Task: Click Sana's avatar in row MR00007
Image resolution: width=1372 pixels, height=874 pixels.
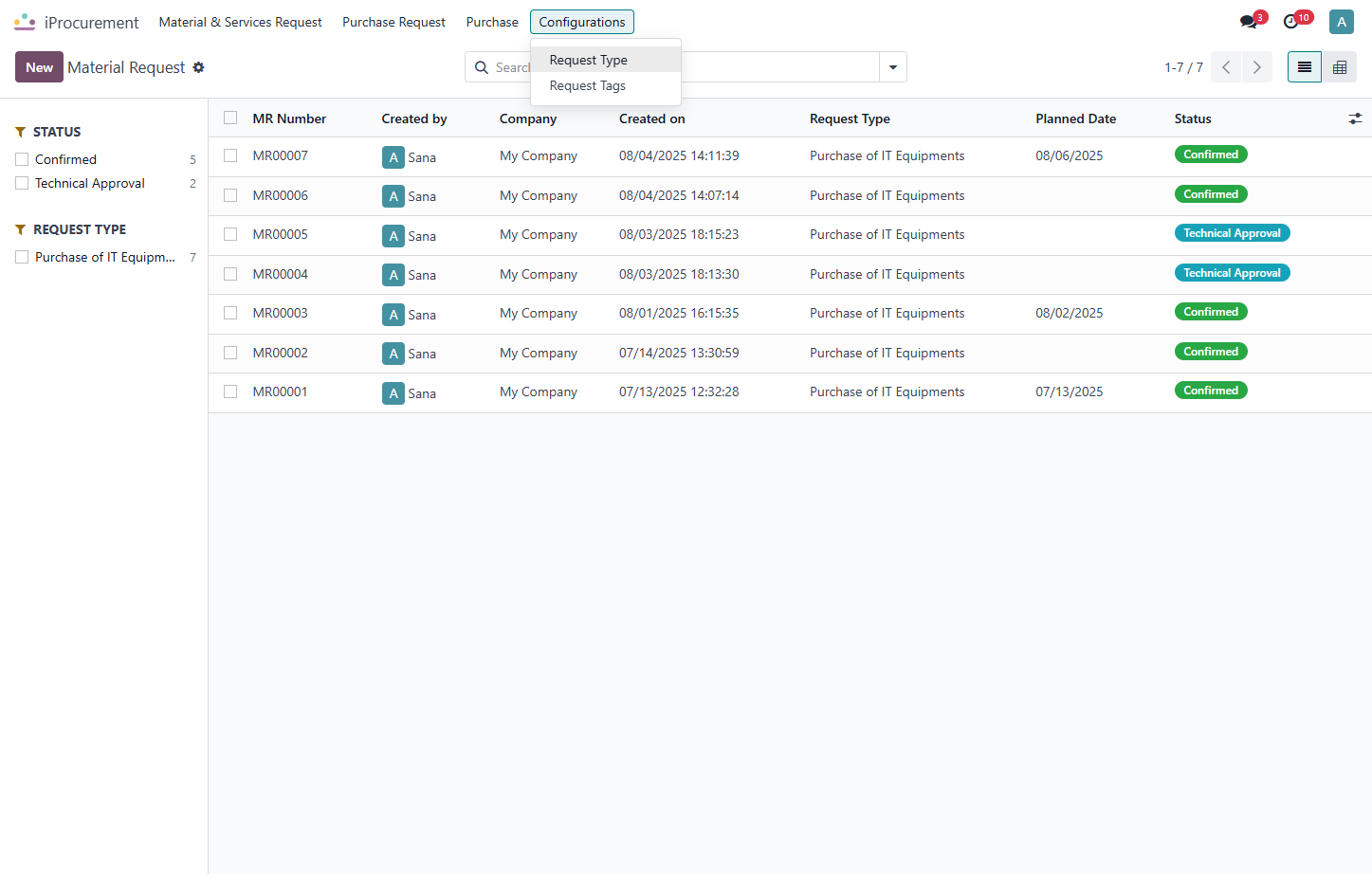Action: pos(393,157)
